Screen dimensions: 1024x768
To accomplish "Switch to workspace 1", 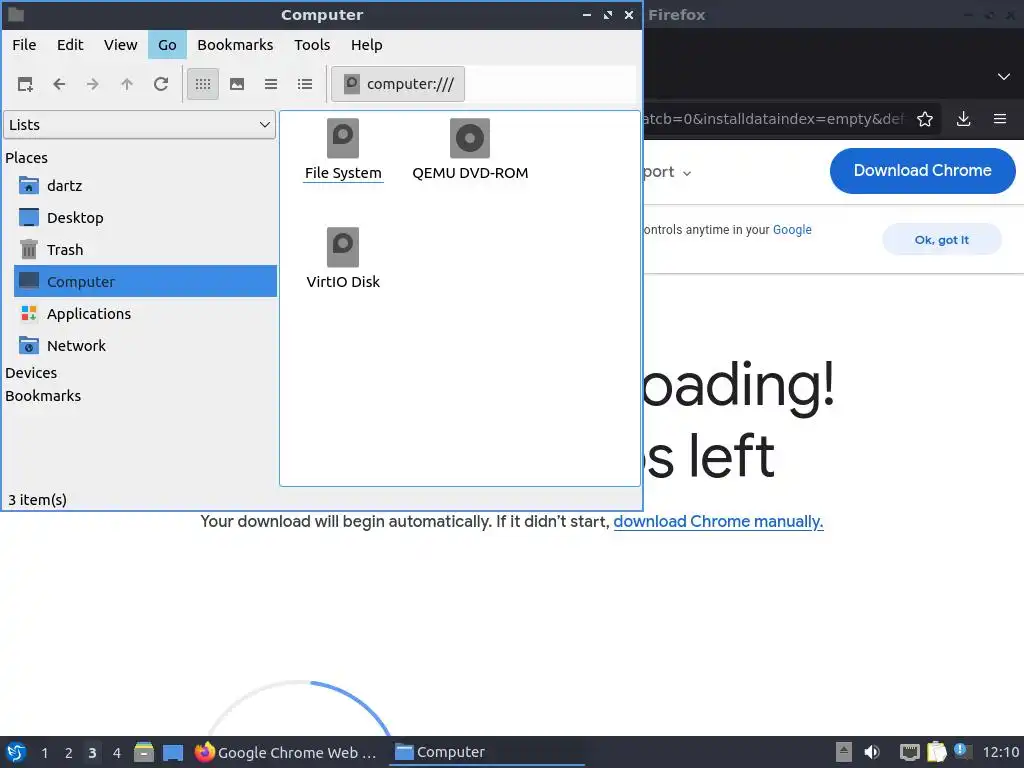I will 44,753.
